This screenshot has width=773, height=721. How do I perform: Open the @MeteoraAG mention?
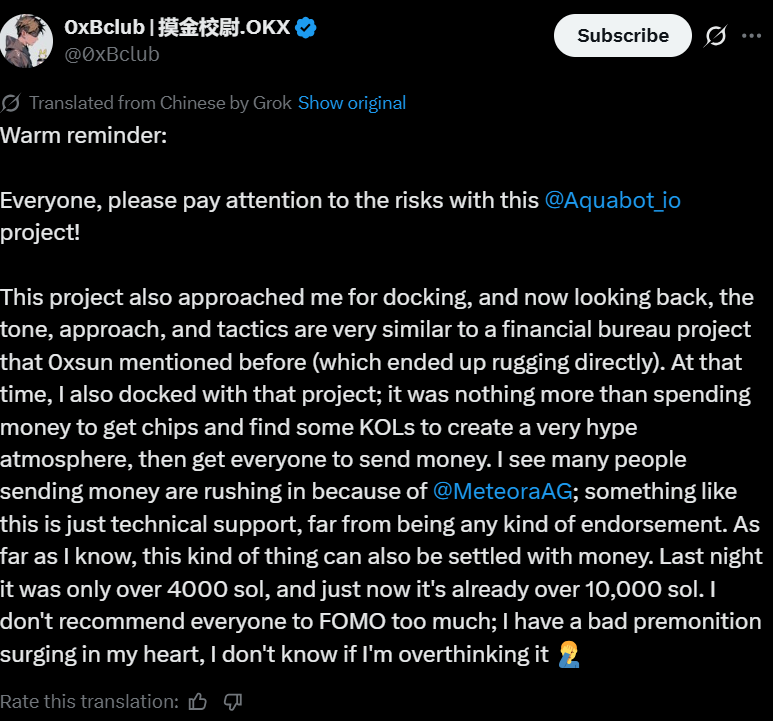(502, 491)
